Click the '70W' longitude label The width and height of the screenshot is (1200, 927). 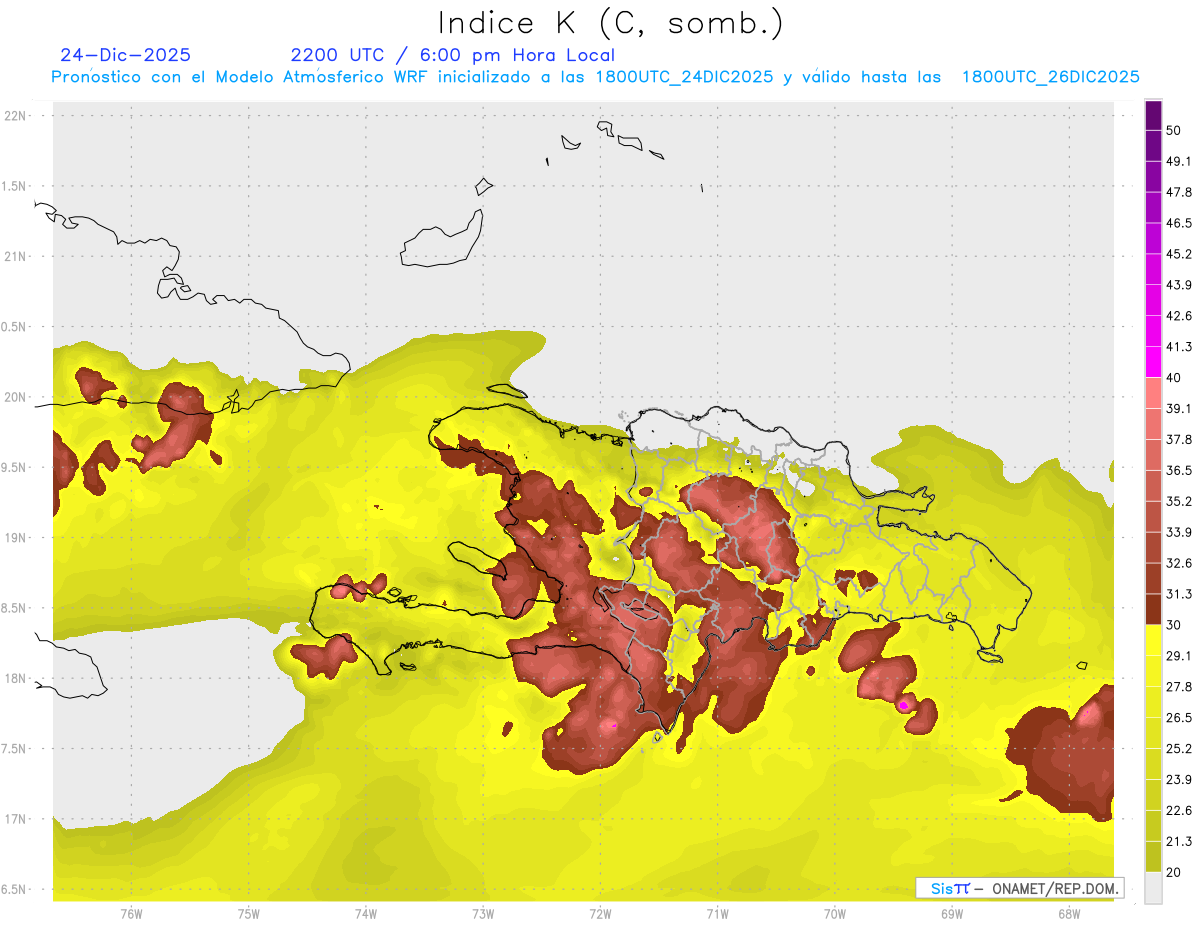click(835, 914)
